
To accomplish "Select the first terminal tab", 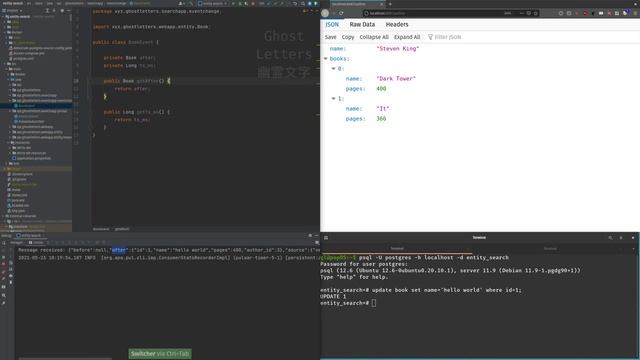I will click(397, 249).
